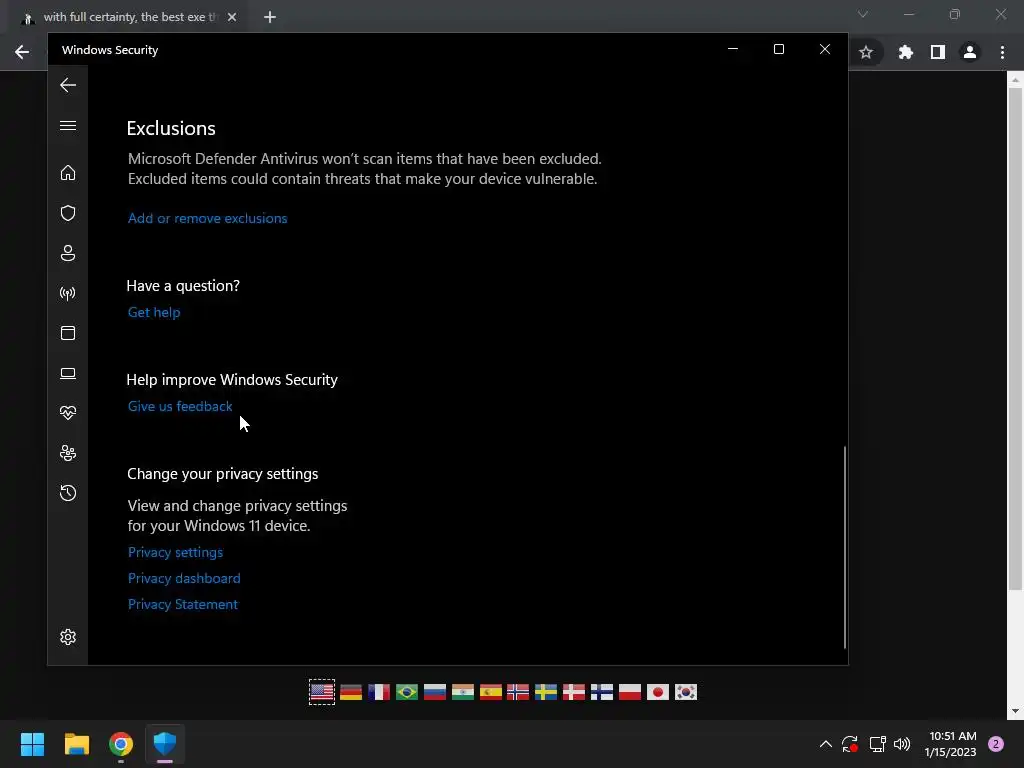The image size is (1024, 768).
Task: Go back using Windows Security back arrow
Action: click(x=68, y=85)
